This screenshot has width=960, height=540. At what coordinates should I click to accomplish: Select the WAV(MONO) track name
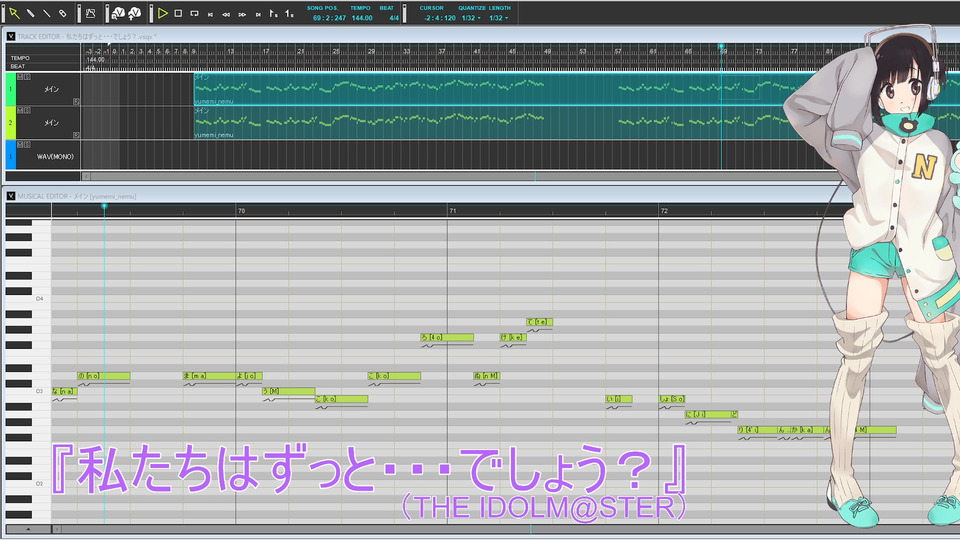(x=55, y=157)
